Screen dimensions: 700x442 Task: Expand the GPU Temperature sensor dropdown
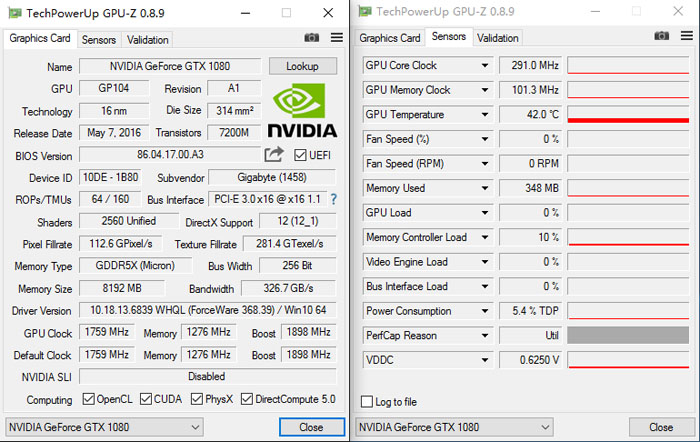pyautogui.click(x=485, y=114)
